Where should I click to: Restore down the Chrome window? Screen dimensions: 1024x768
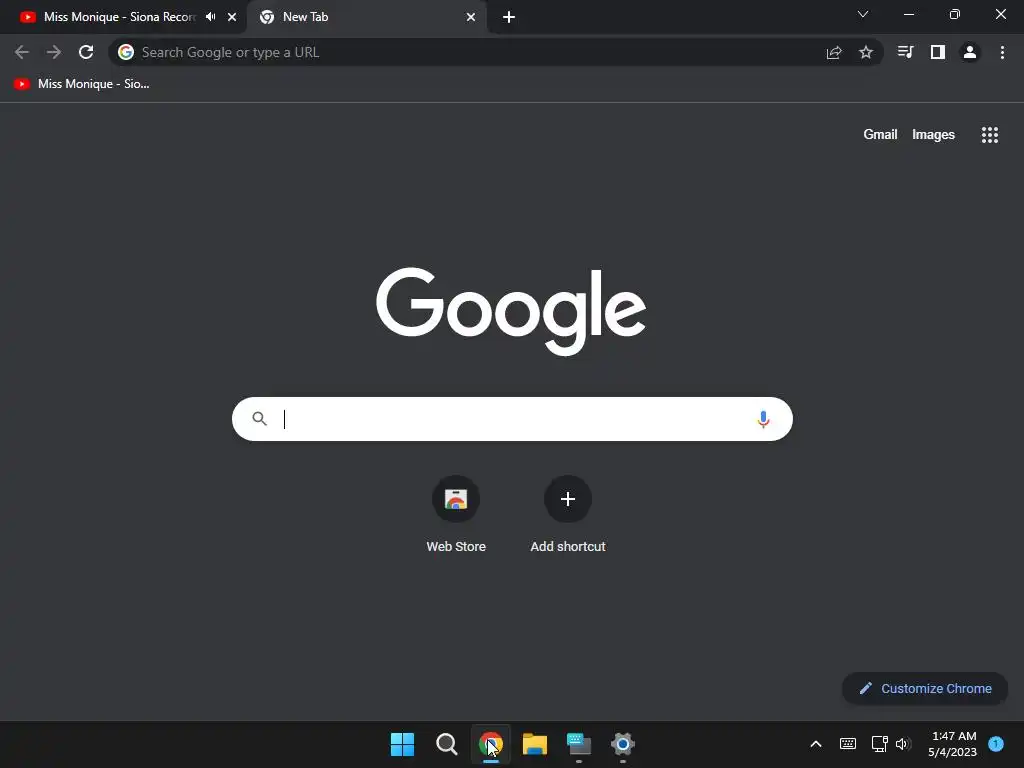(955, 14)
